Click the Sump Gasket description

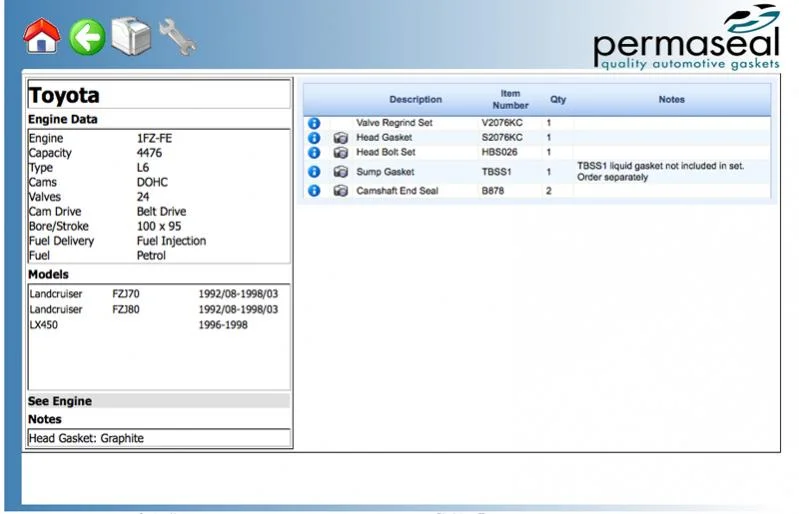coord(385,172)
